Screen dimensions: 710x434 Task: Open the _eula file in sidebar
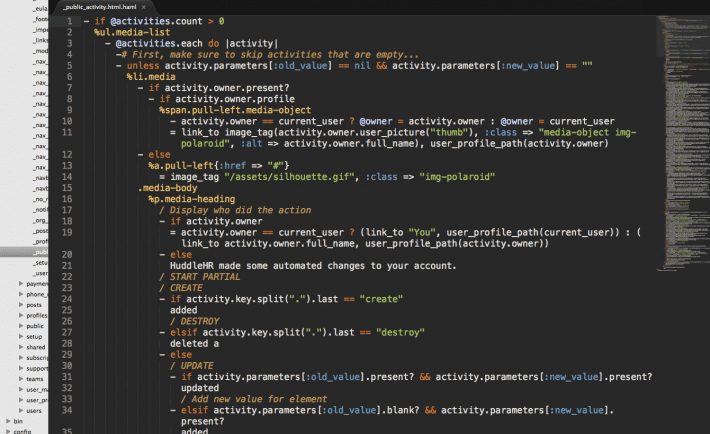[x=41, y=7]
